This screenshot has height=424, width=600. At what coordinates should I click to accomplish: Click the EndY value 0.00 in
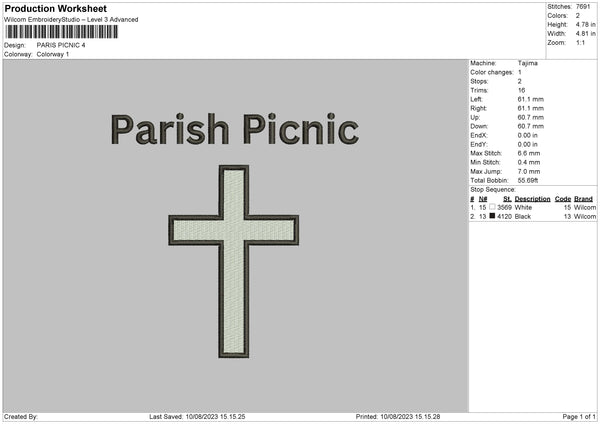(528, 145)
